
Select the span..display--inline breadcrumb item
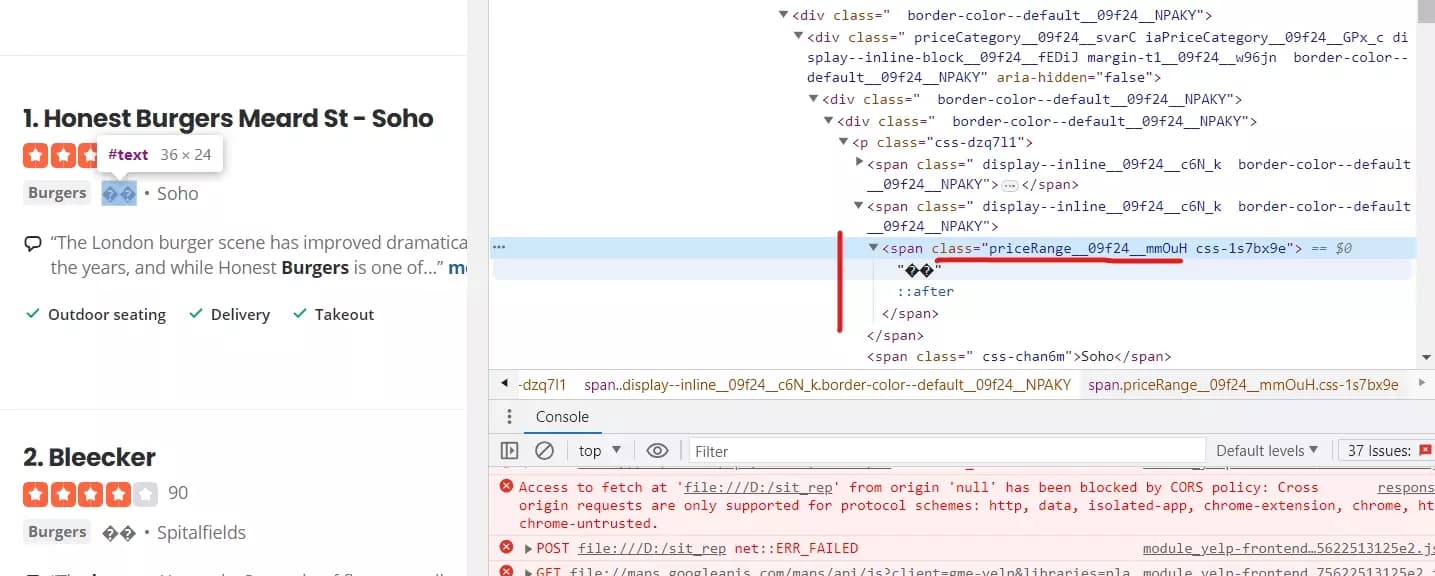tap(827, 385)
